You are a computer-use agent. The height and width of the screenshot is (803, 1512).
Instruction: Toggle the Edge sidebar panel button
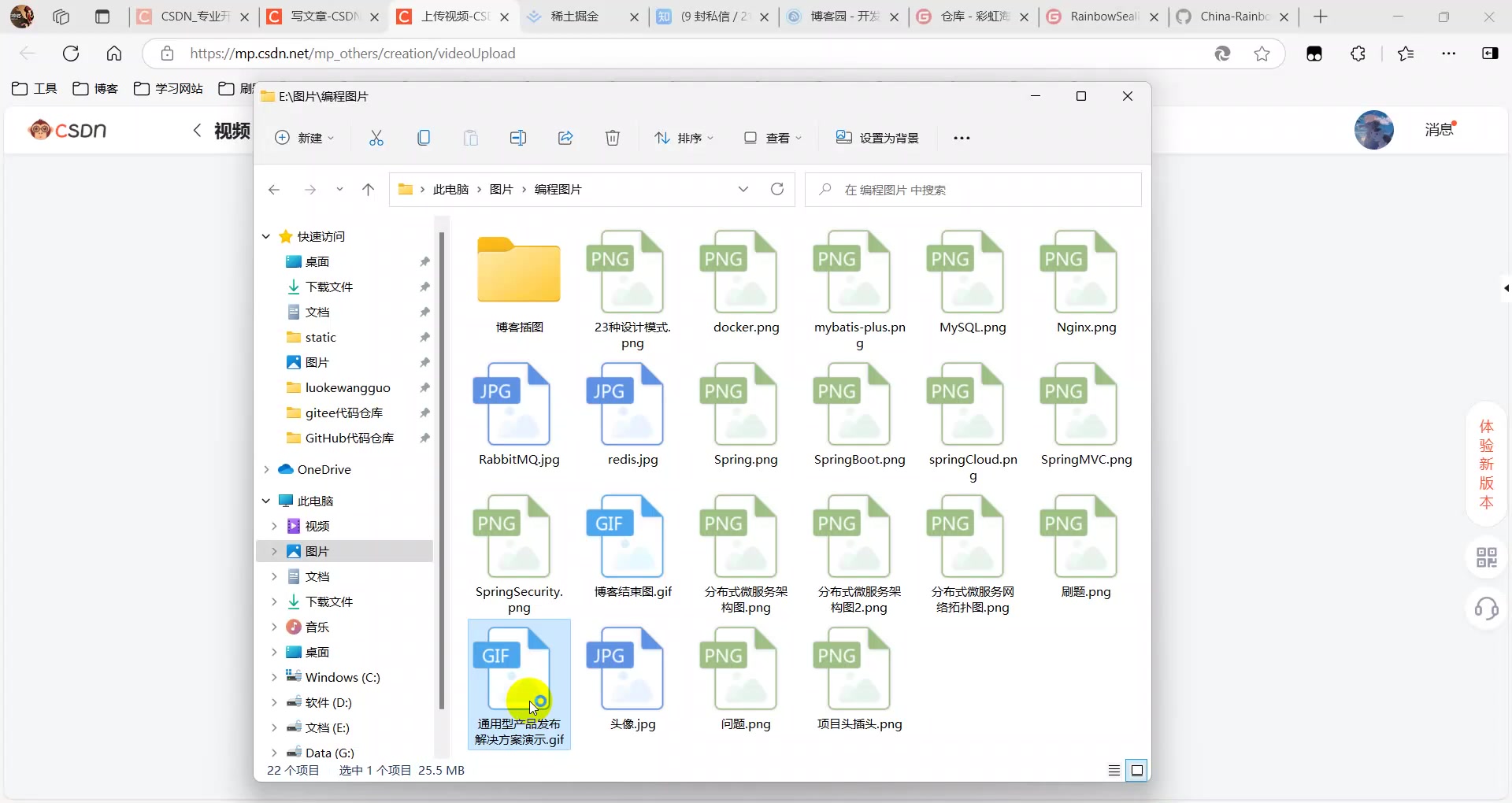[x=1490, y=54]
